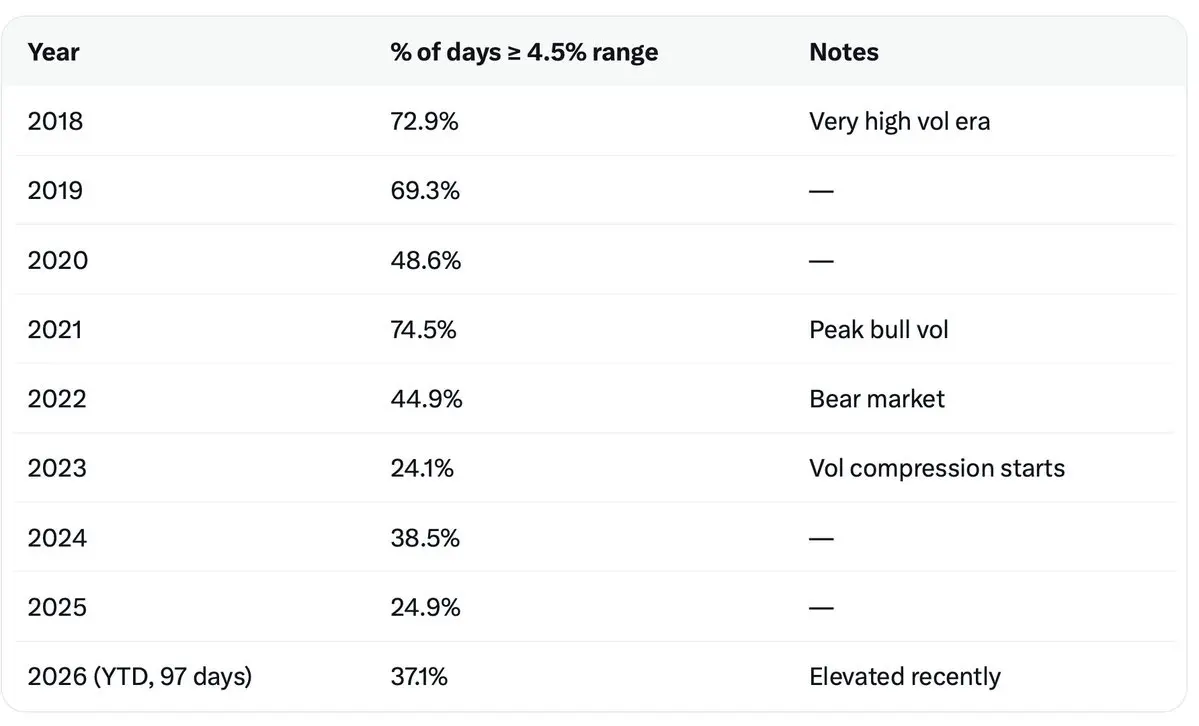Select the 'Very high vol era' note
Viewport: 1199px width, 726px height.
(x=899, y=122)
